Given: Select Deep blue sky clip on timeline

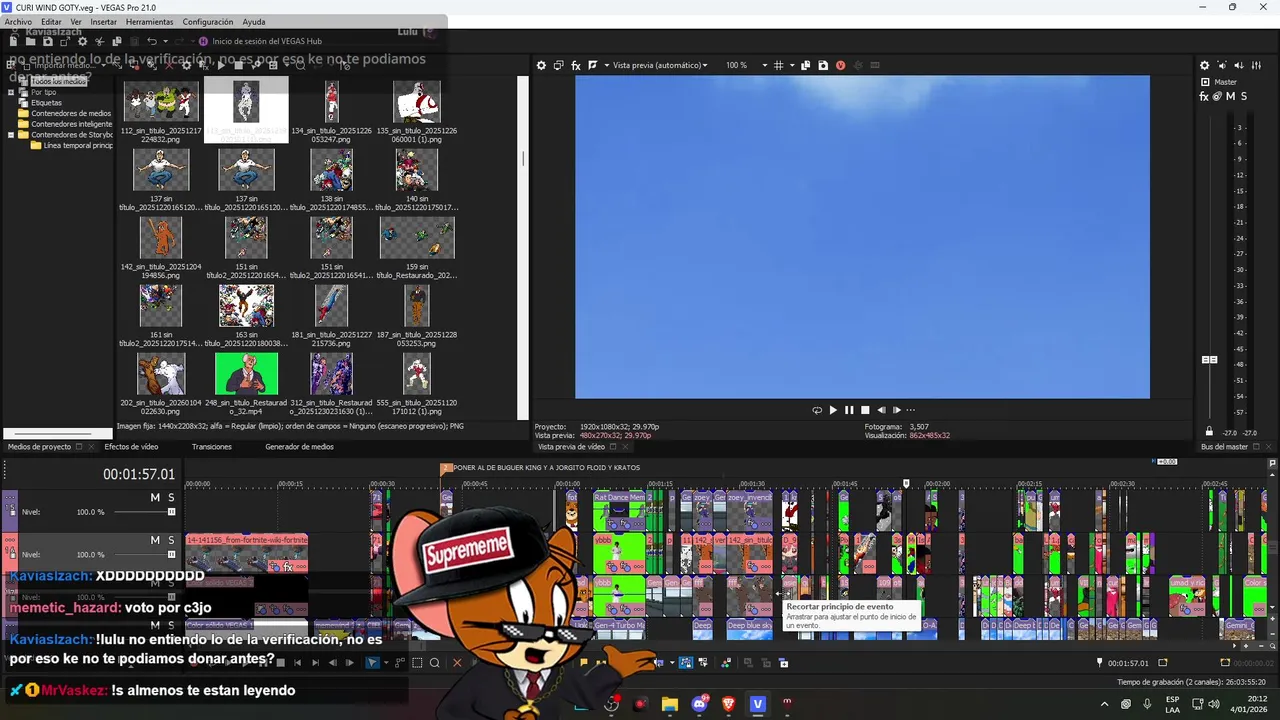Looking at the screenshot, I should (749, 629).
